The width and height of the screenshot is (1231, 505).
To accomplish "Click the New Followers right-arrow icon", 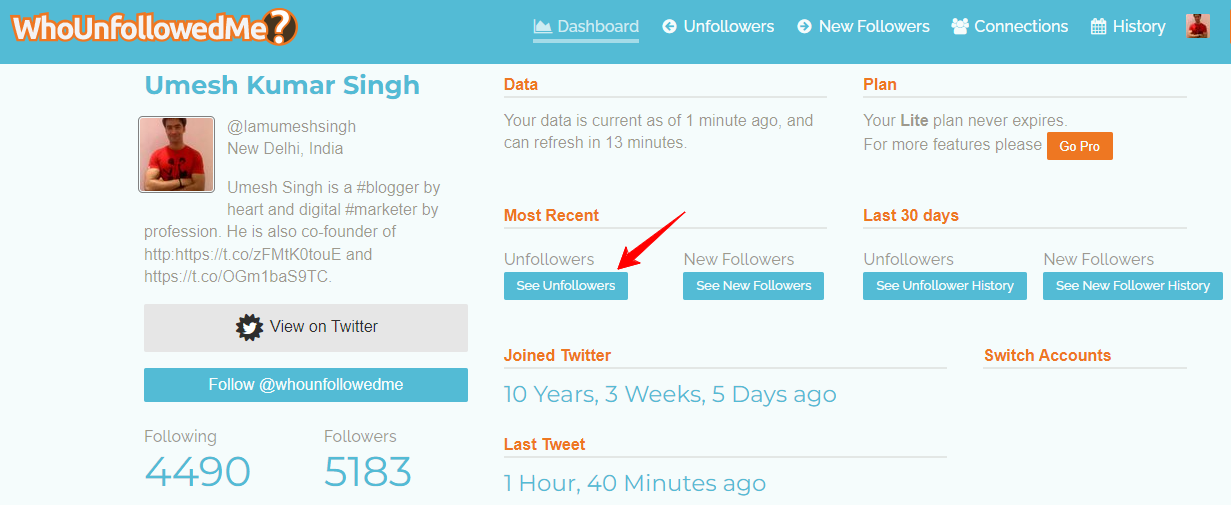I will [x=804, y=27].
